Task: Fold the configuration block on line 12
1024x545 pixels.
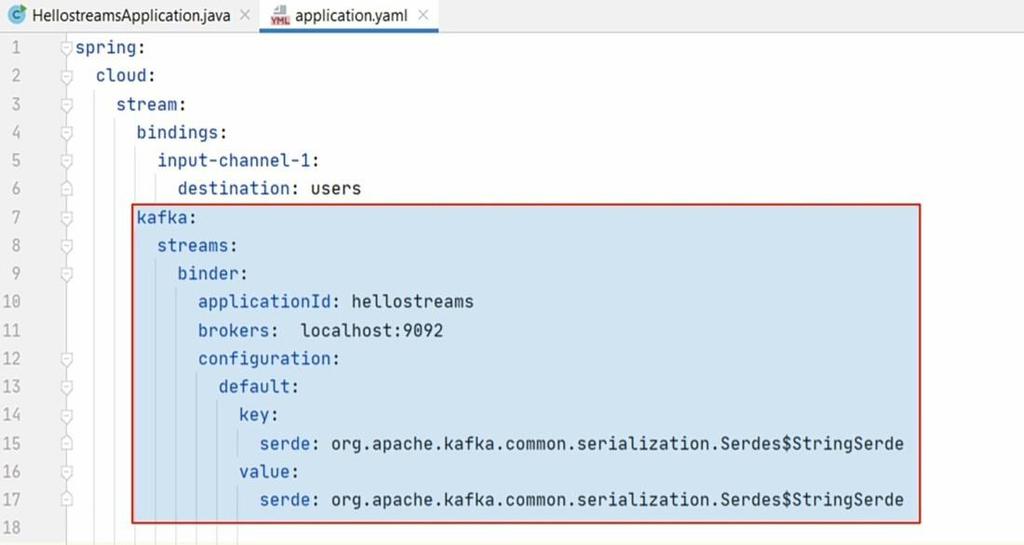Action: pos(66,359)
